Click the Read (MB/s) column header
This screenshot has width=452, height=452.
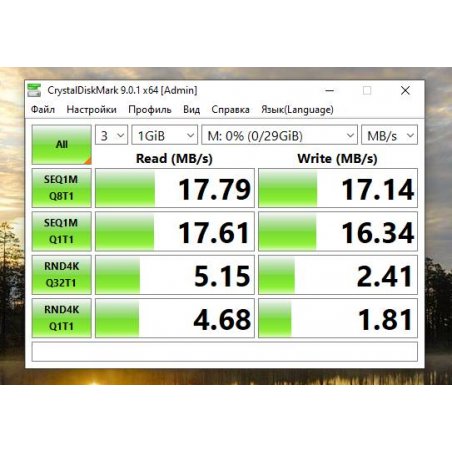(x=174, y=159)
